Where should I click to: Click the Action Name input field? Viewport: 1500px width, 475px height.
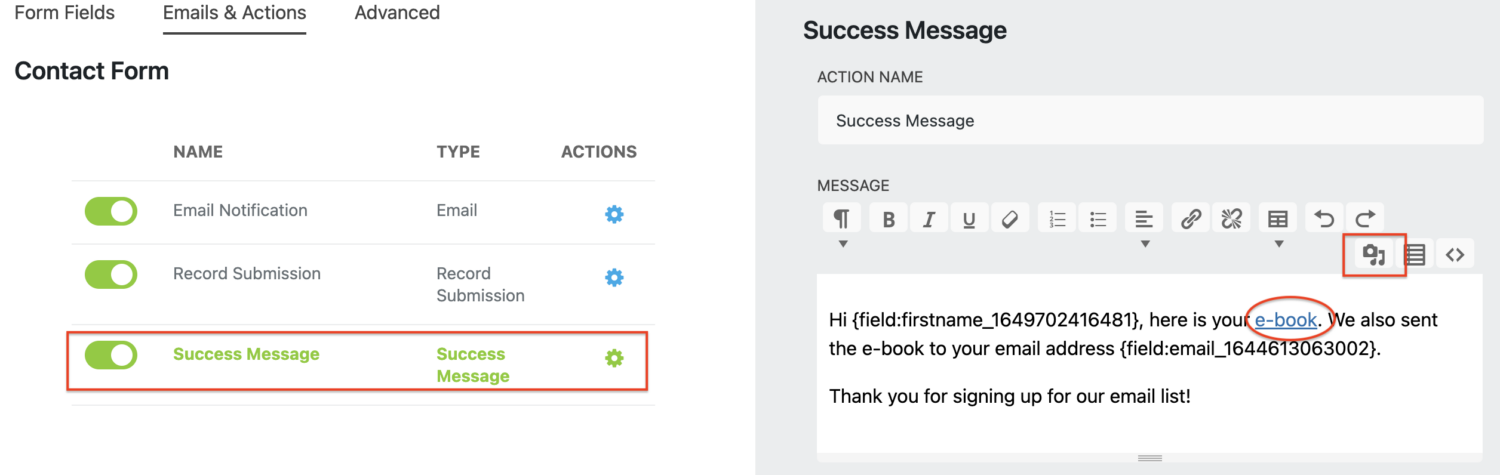coord(1150,121)
